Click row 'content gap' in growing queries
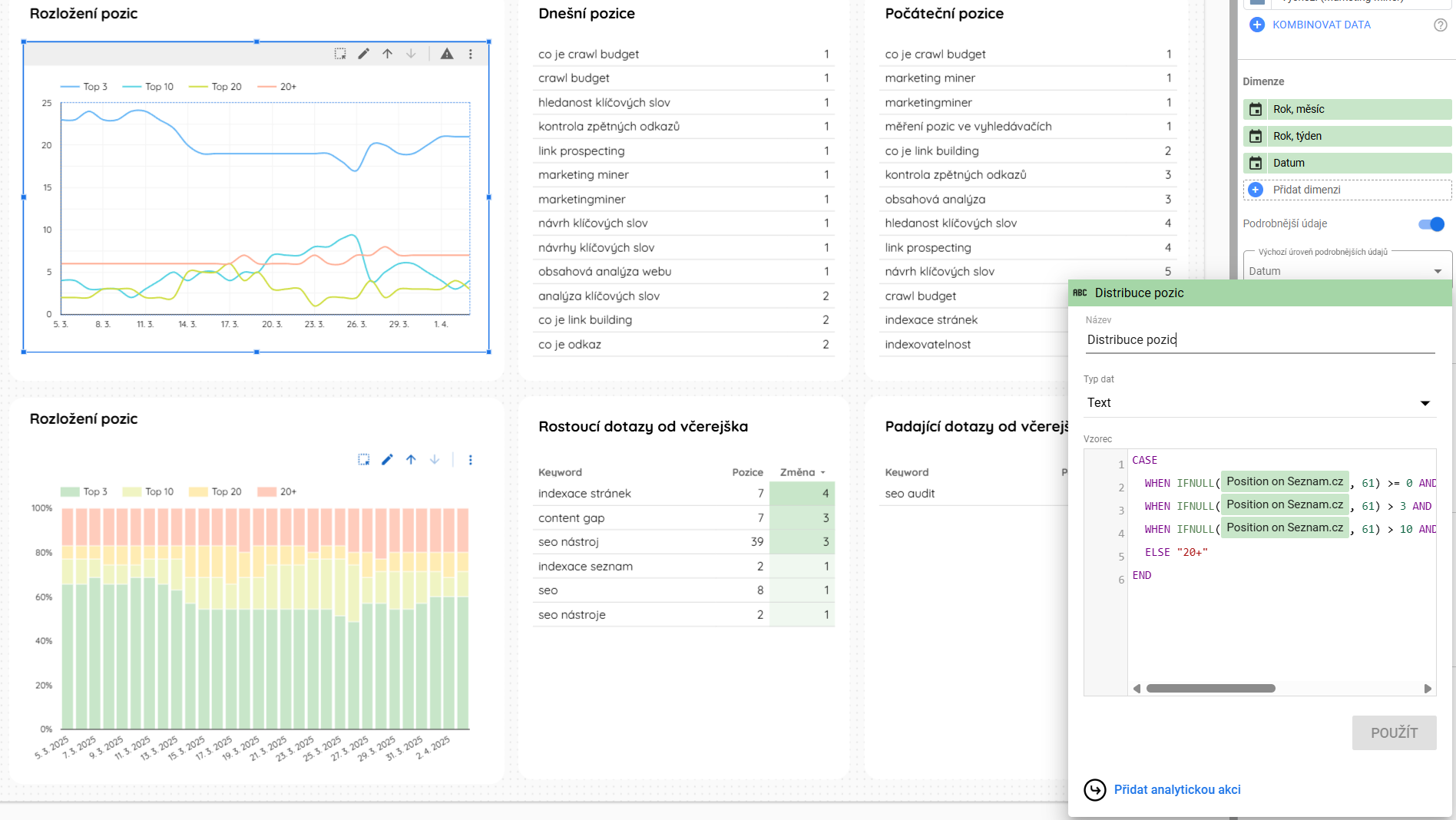Image resolution: width=1456 pixels, height=820 pixels. pos(683,518)
